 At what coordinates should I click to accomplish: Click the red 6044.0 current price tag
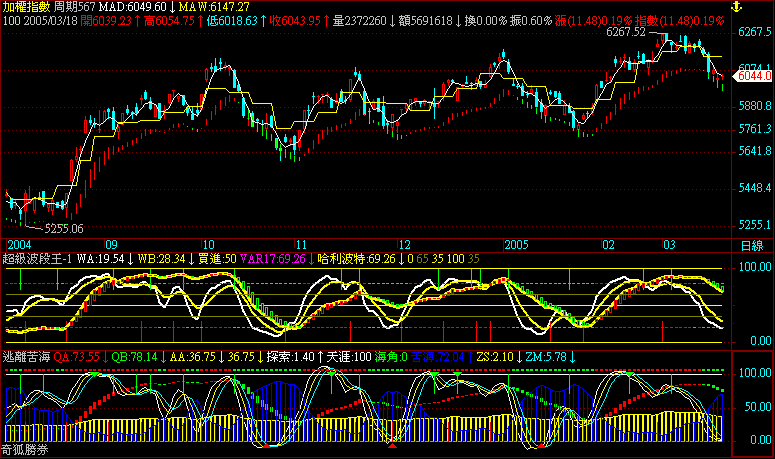[753, 76]
